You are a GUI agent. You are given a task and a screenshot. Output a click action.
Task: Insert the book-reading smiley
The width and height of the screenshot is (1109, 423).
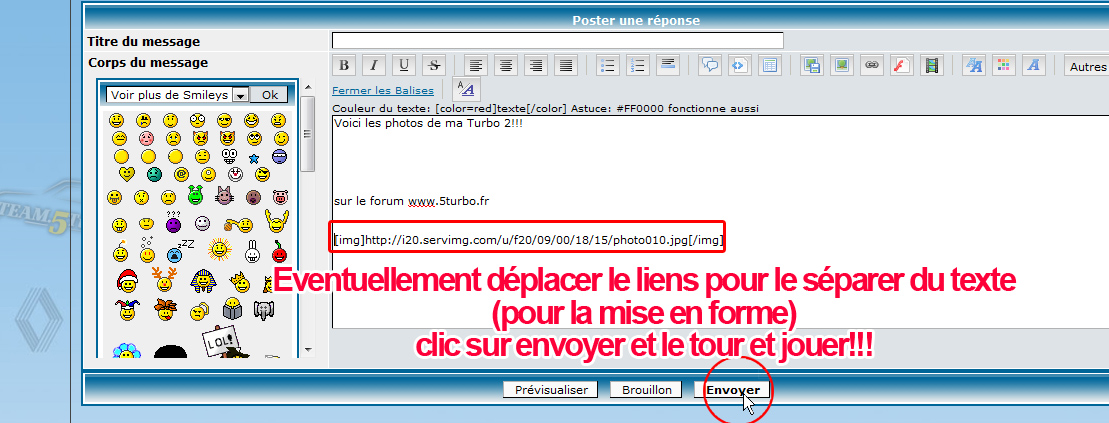[233, 309]
